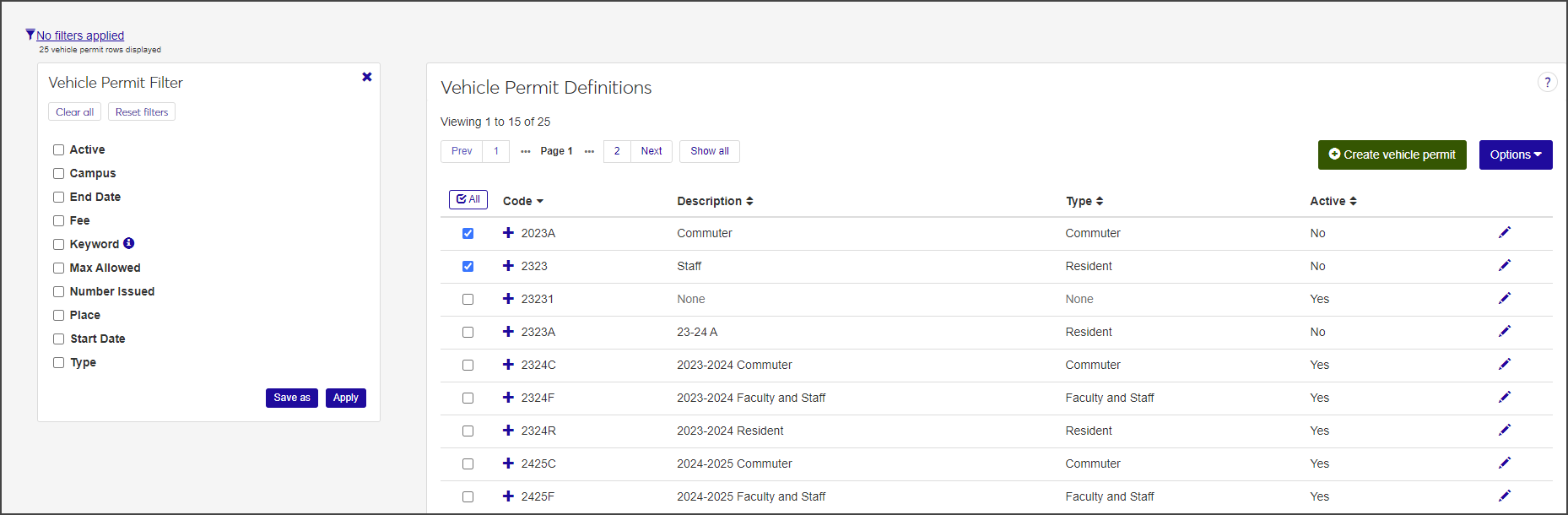
Task: Click the Keyword info icon
Action: click(129, 243)
